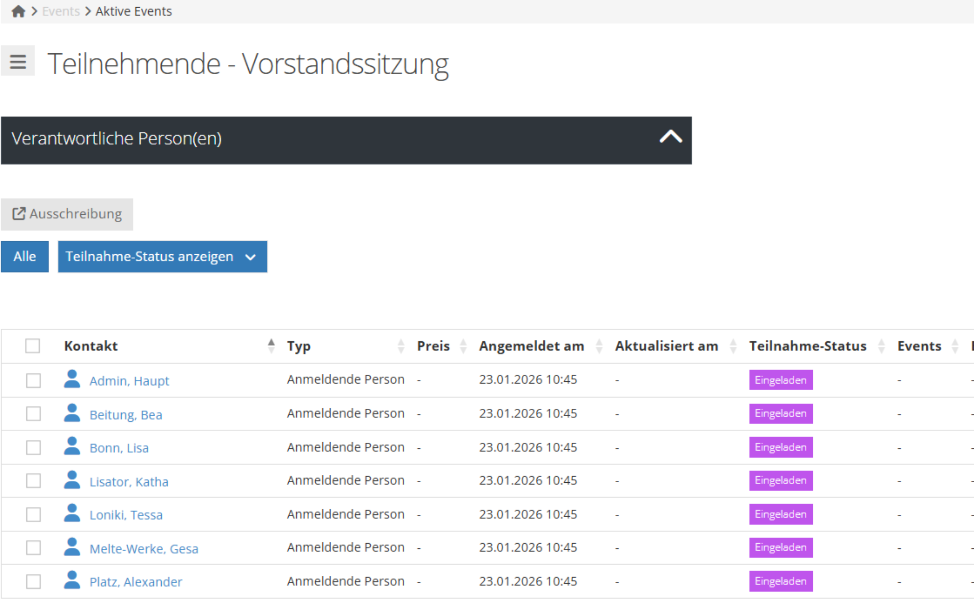This screenshot has height=603, width=974.
Task: Click person icon beside Bonn, Lisa
Action: pyautogui.click(x=72, y=447)
